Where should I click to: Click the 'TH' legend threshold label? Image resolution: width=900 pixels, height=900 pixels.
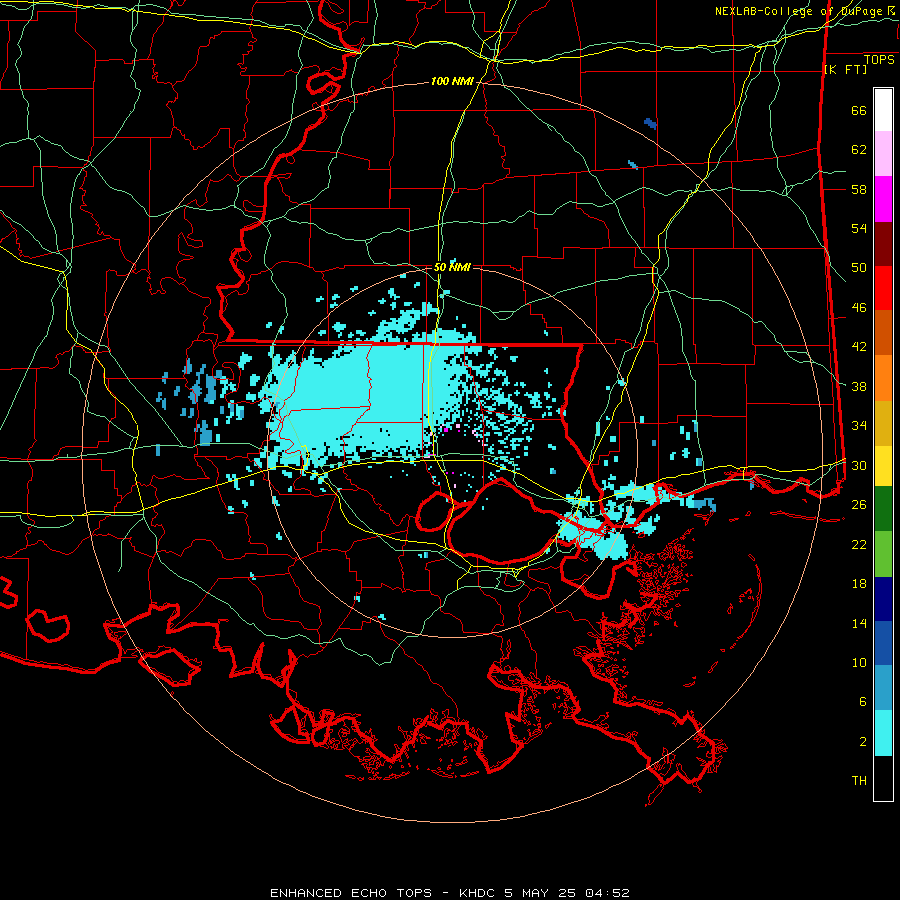pyautogui.click(x=859, y=781)
